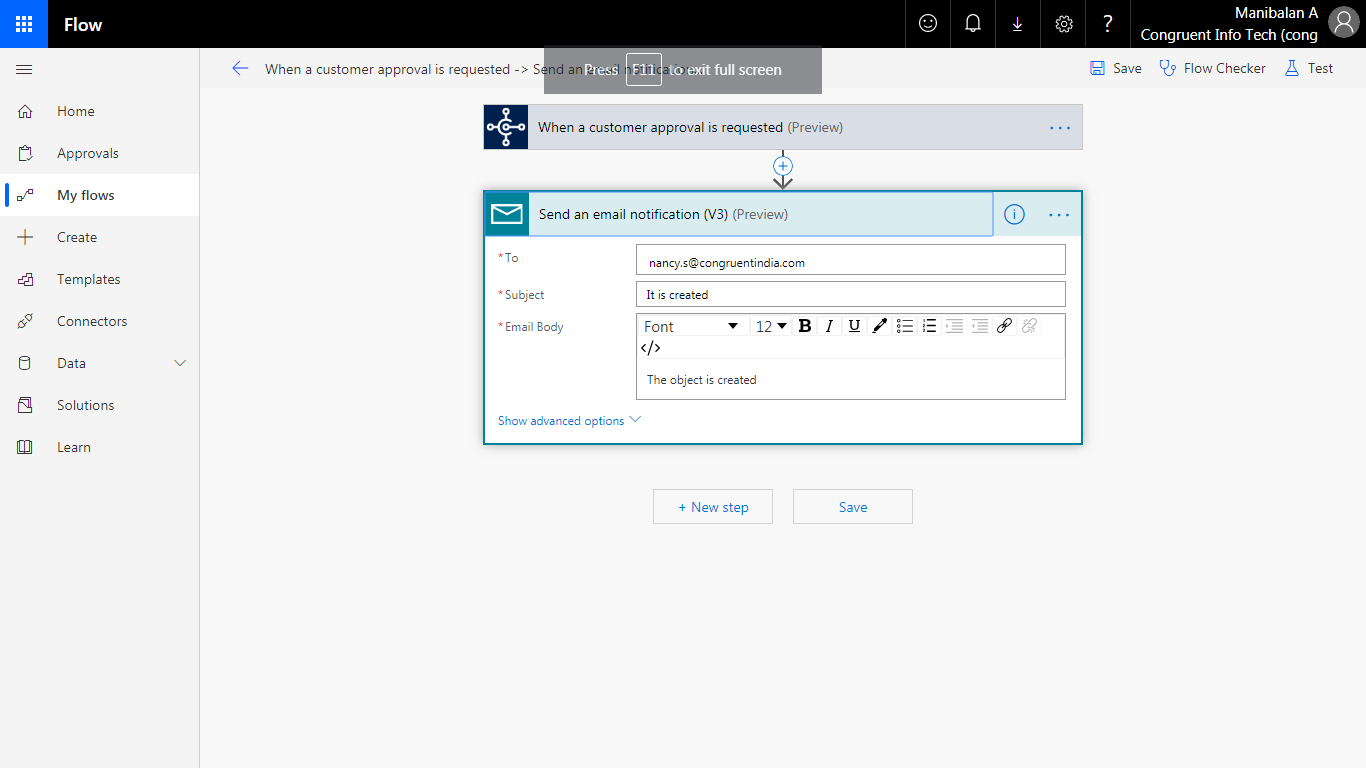1366x768 pixels.
Task: Toggle italic formatting in email body
Action: pos(829,326)
